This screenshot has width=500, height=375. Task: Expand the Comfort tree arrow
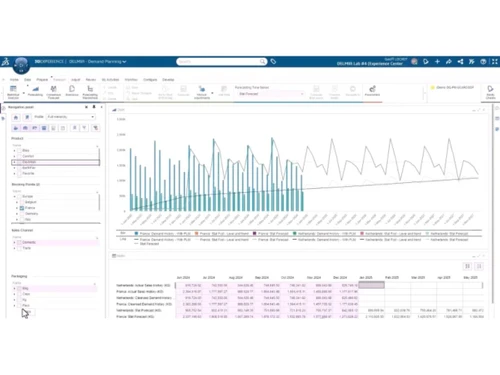(14, 156)
